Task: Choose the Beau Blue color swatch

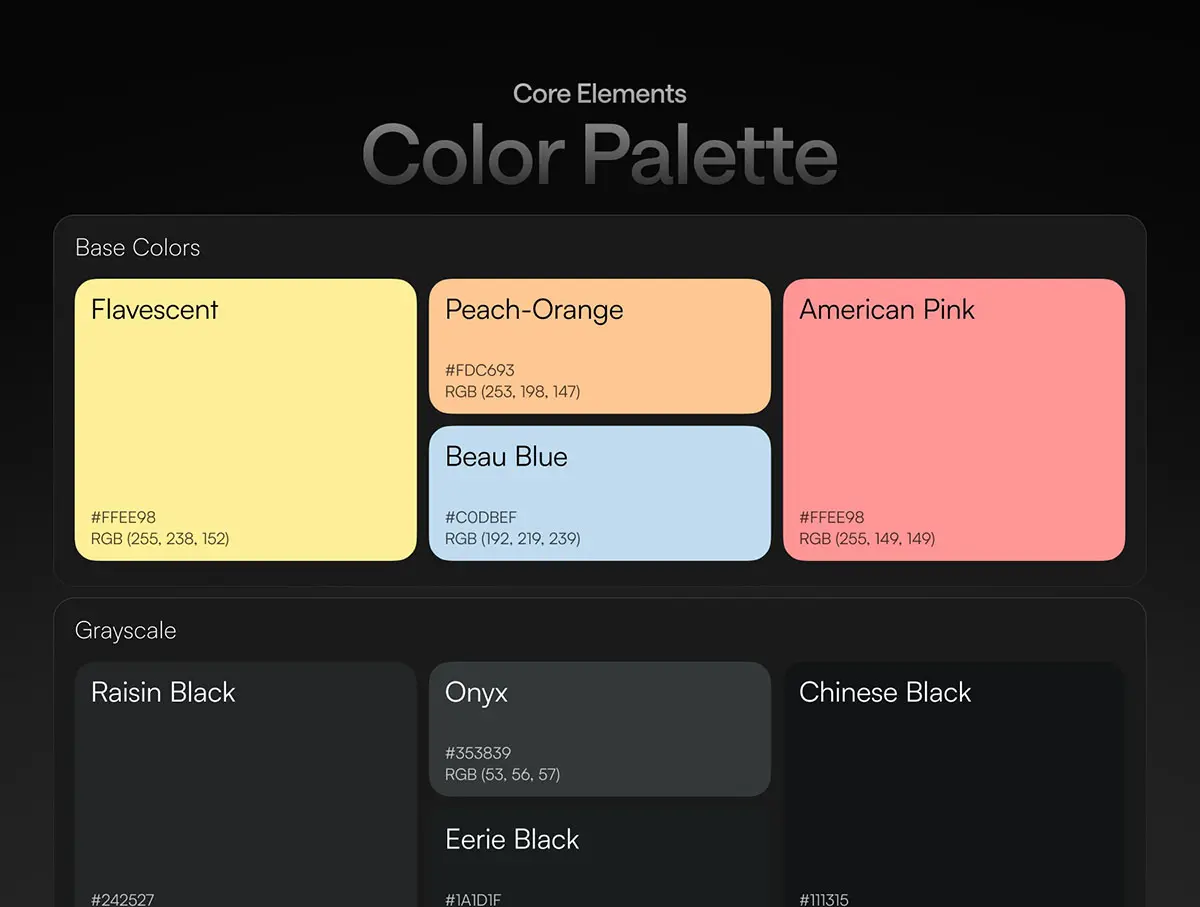Action: (x=600, y=492)
